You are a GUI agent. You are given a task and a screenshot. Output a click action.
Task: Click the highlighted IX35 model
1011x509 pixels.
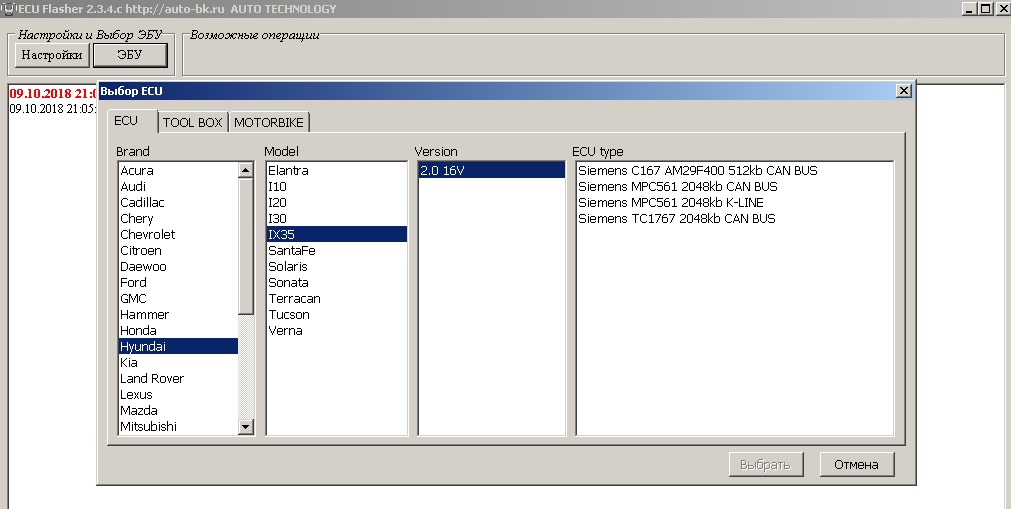[x=337, y=234]
